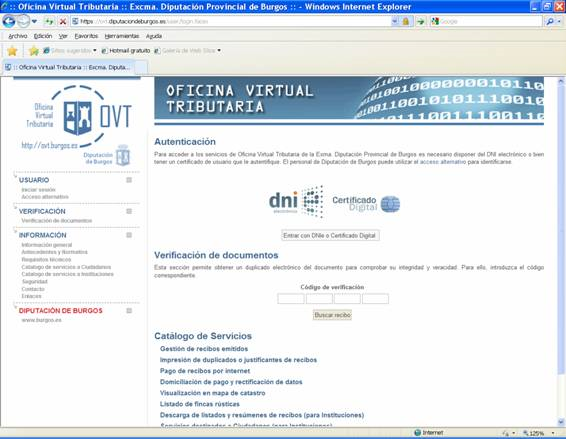Screen dimensions: 566x439
Task: Go forward with the browser Forward arrow
Action: [x=23, y=21]
